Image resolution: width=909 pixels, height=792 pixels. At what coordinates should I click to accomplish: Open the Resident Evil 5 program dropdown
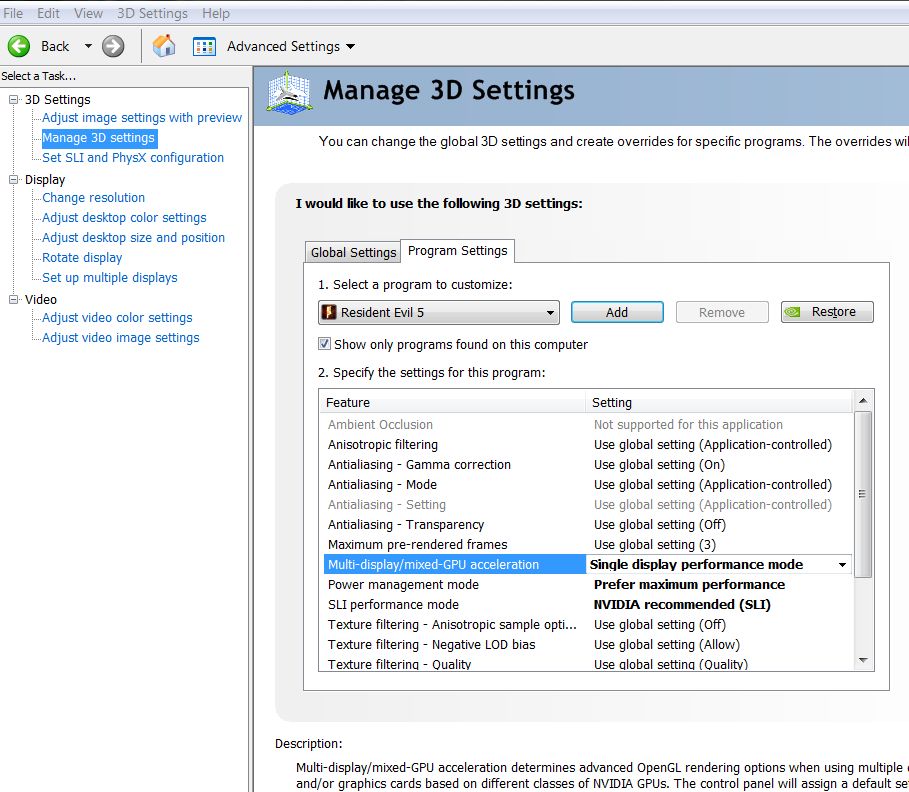(x=438, y=312)
